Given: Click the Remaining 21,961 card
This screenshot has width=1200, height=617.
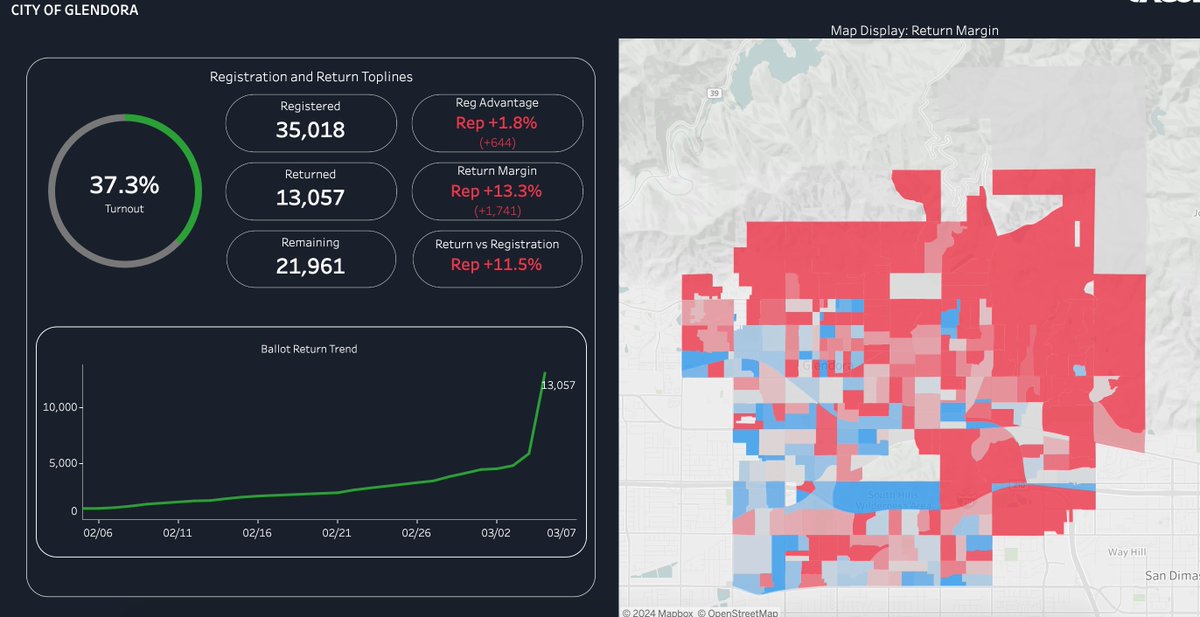Looking at the screenshot, I should (x=310, y=258).
